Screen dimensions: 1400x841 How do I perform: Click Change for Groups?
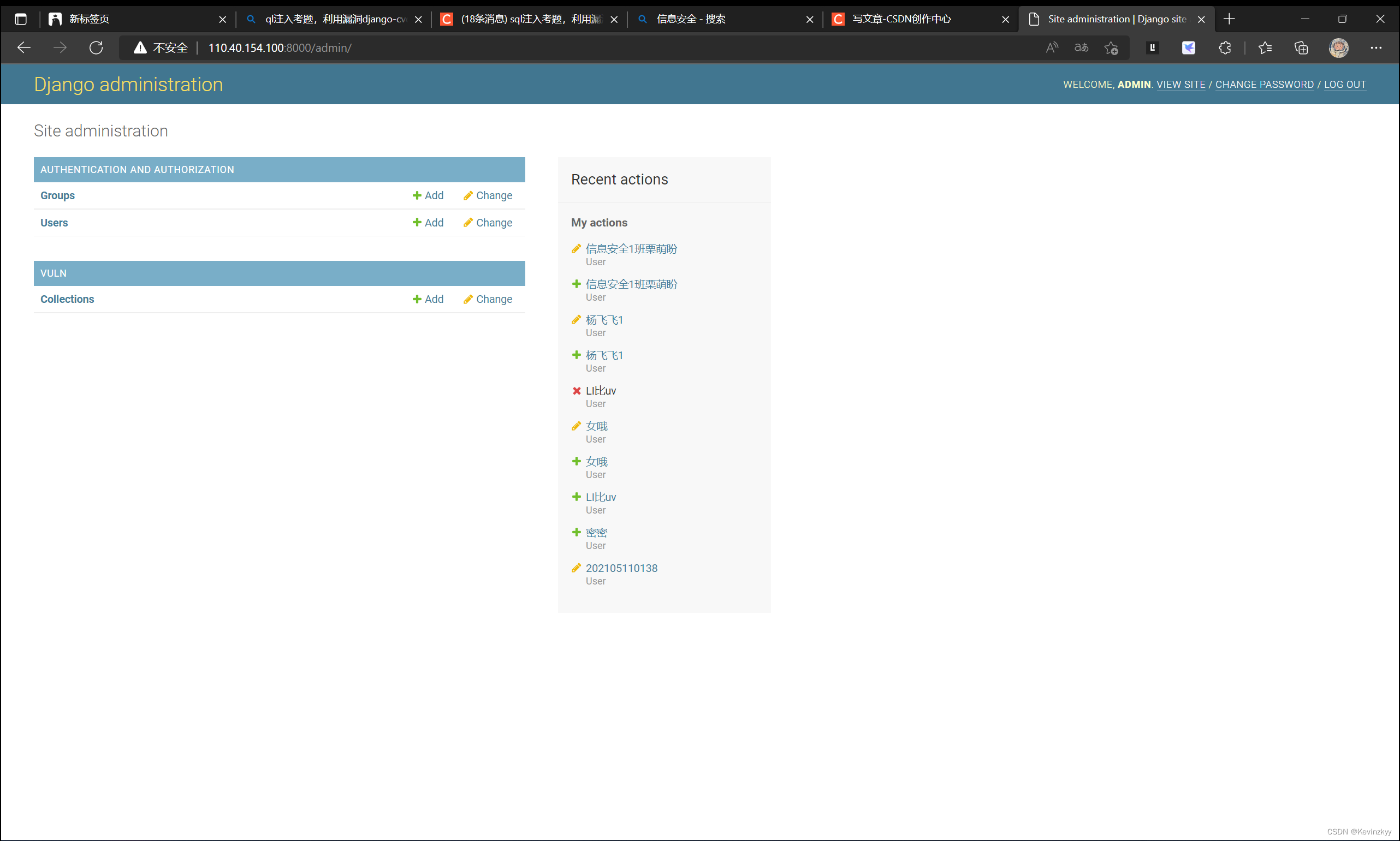pyautogui.click(x=488, y=195)
